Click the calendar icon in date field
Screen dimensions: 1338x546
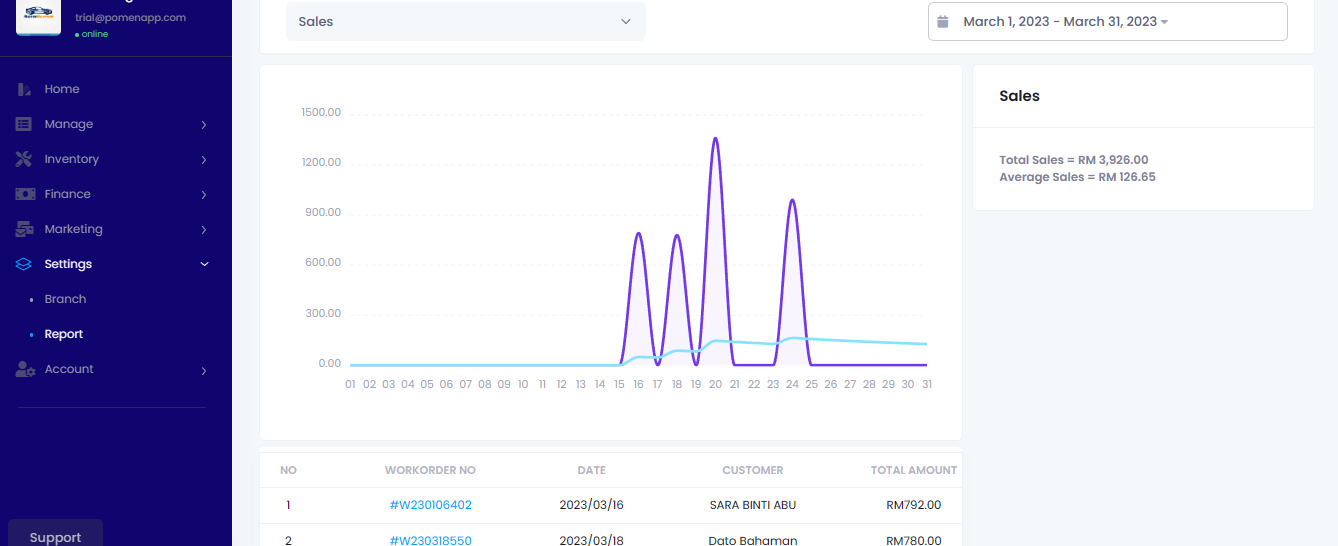click(942, 21)
